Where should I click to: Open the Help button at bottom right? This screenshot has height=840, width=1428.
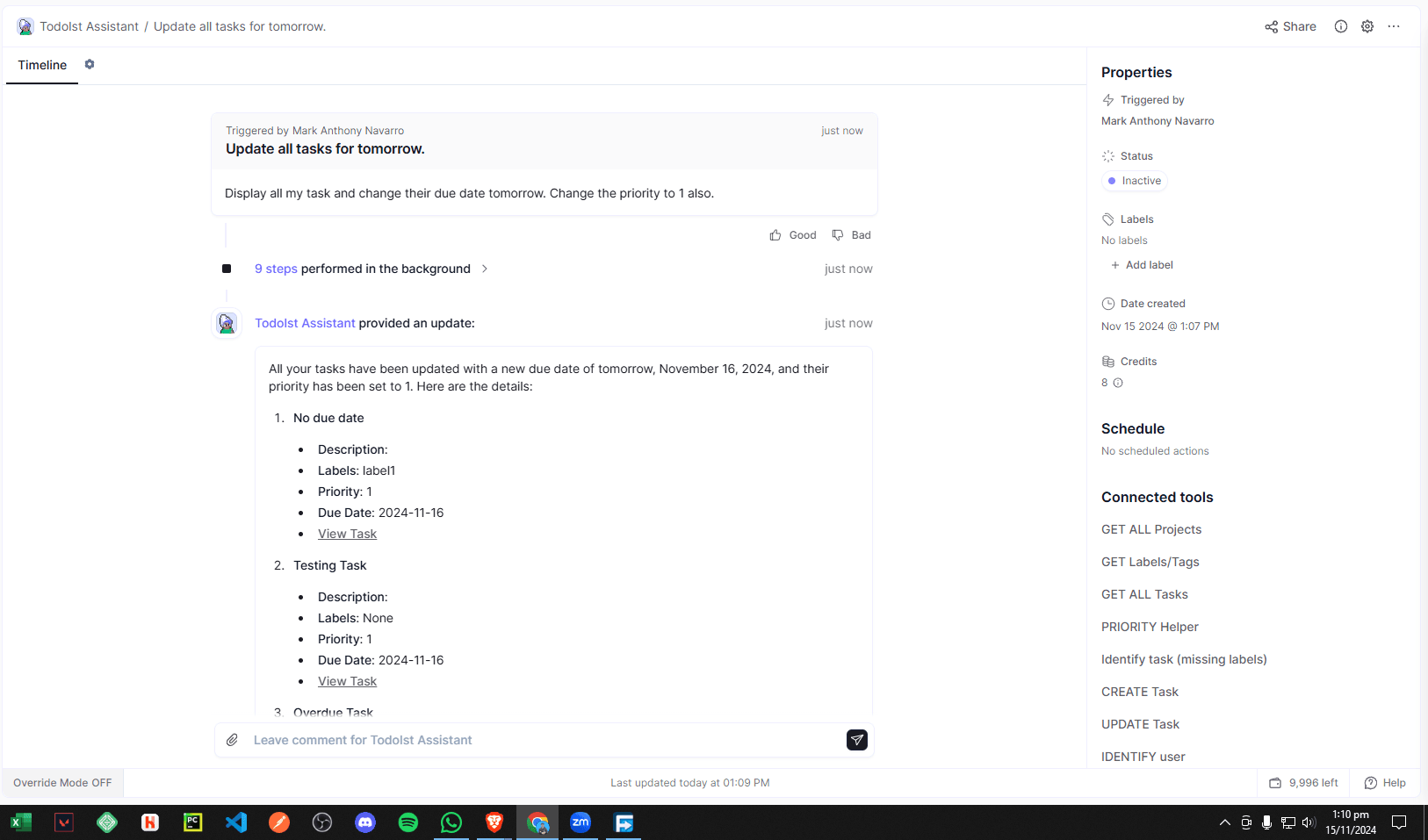coord(1385,783)
